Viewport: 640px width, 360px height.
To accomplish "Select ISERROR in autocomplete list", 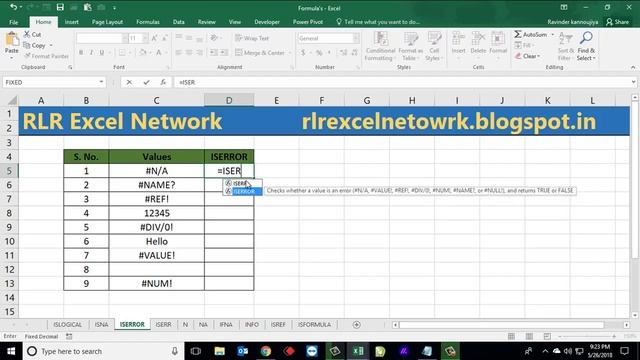I will (x=243, y=191).
